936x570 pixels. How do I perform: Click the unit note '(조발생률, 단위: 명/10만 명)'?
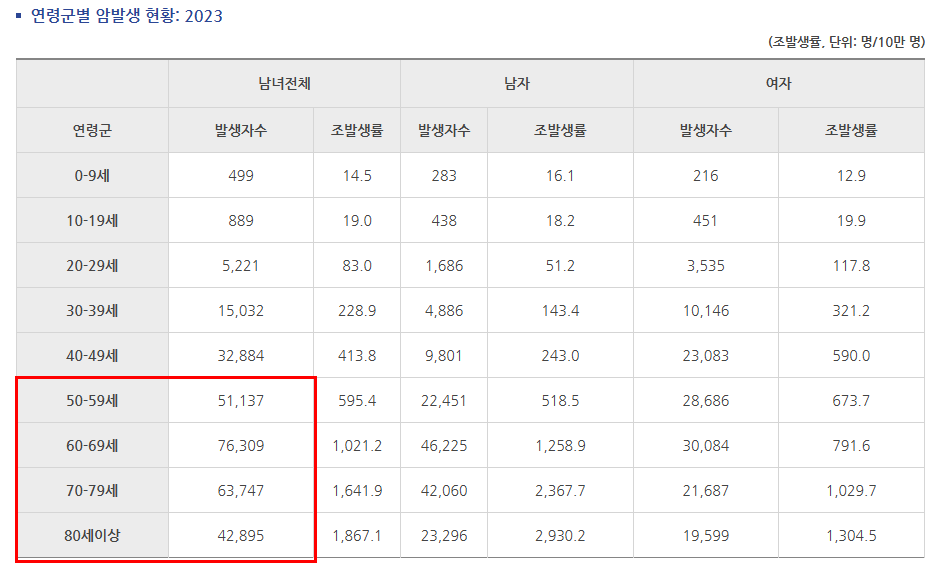846,42
